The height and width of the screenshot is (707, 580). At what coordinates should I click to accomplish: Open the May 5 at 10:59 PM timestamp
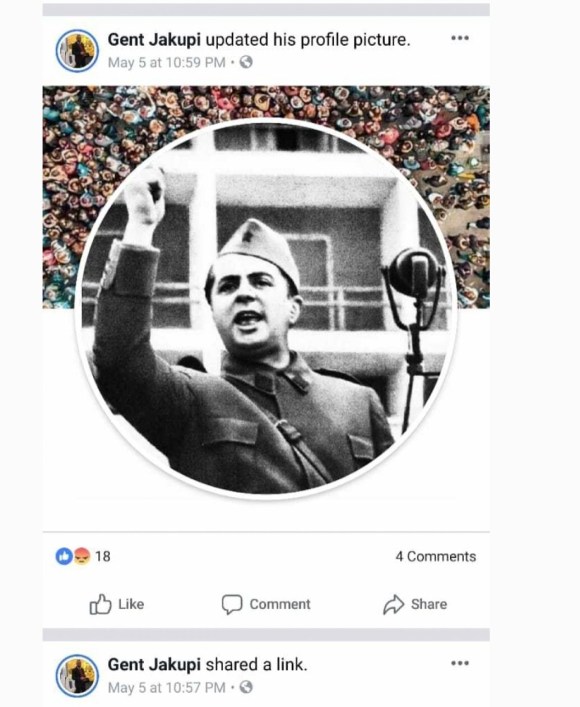pos(166,62)
